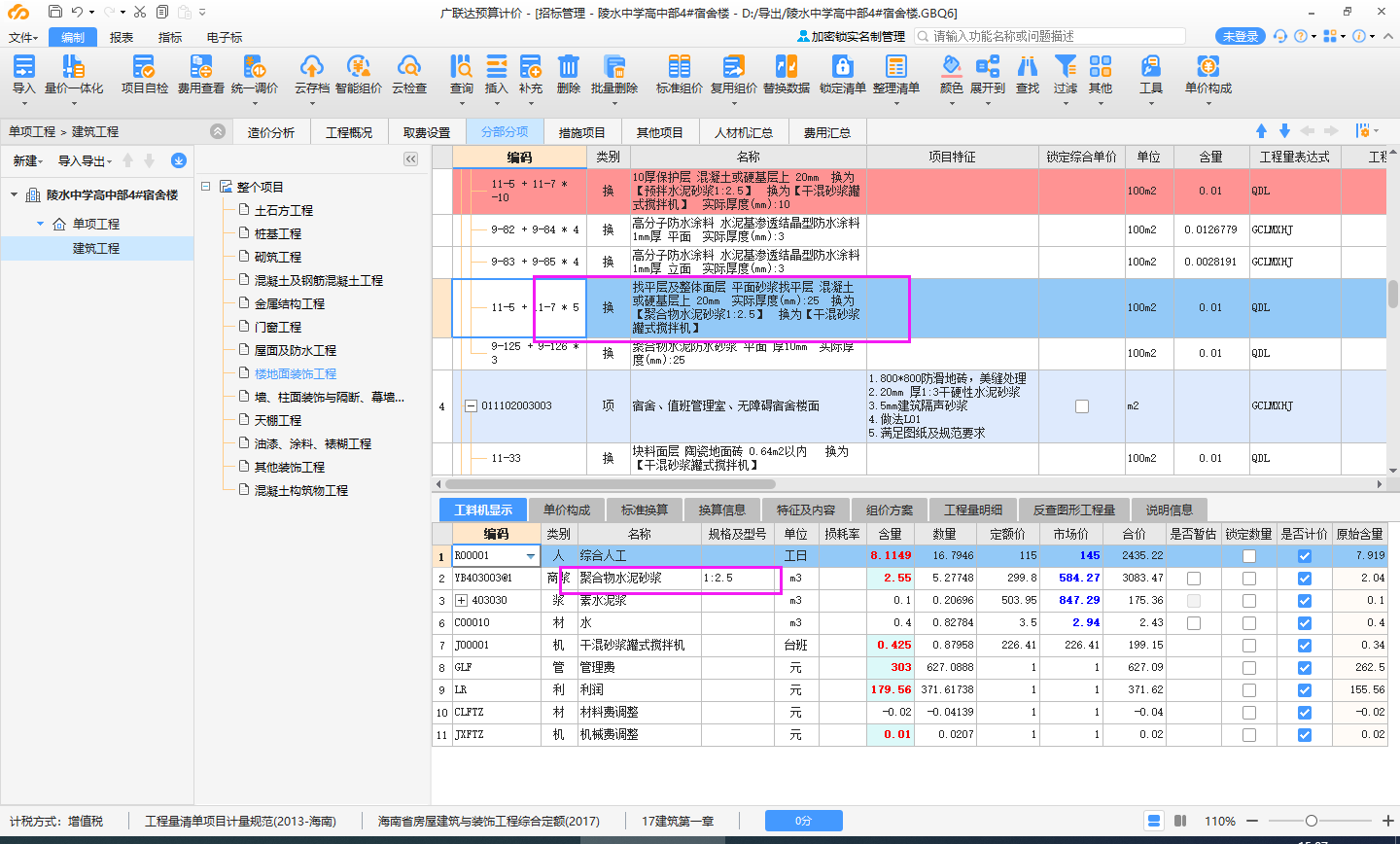This screenshot has width=1400, height=844.
Task: Click the zoom slider handle
Action: [x=1311, y=821]
